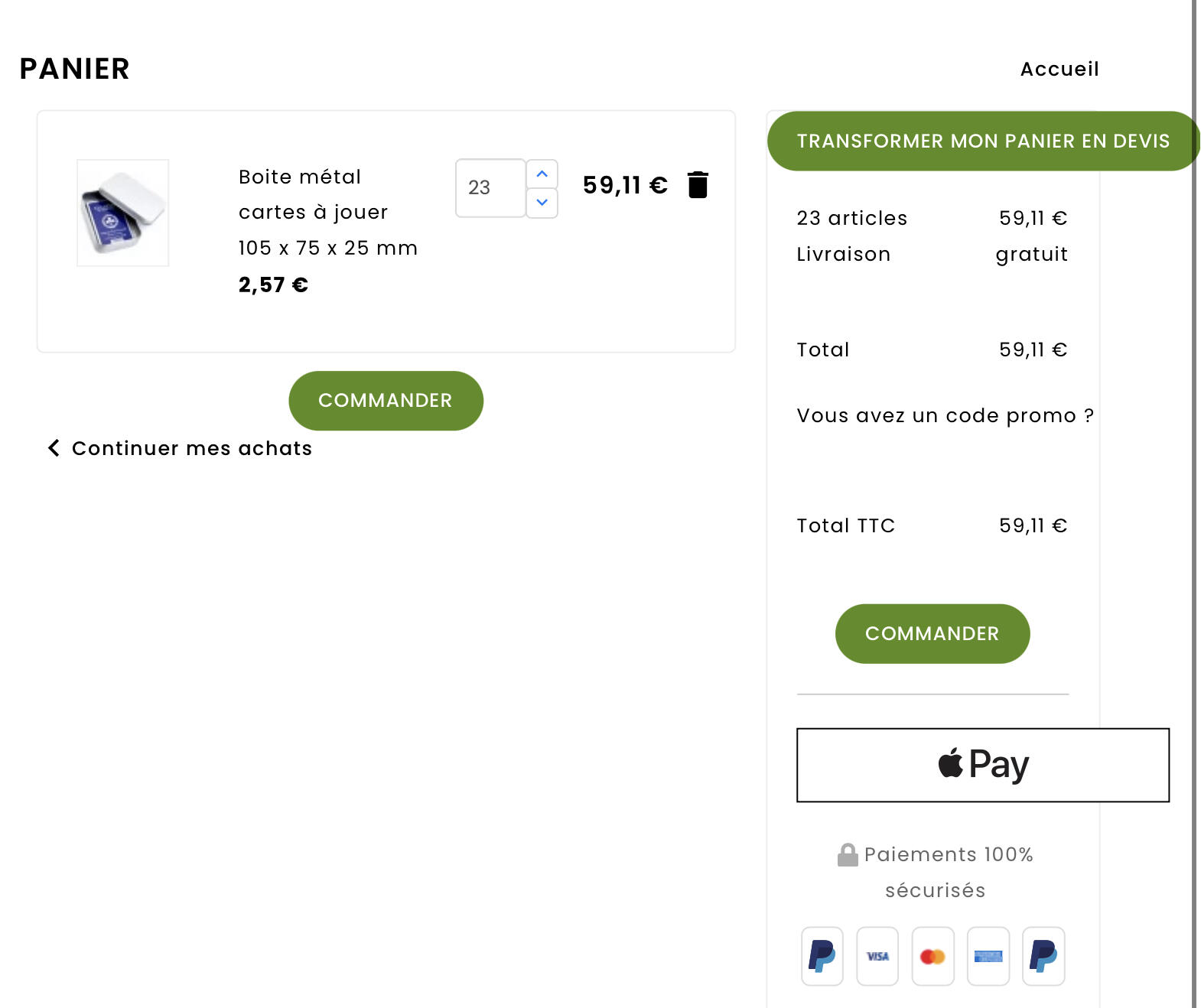Open the product thumbnail of metal box
Screen dimensions: 1201x1008
pos(122,213)
